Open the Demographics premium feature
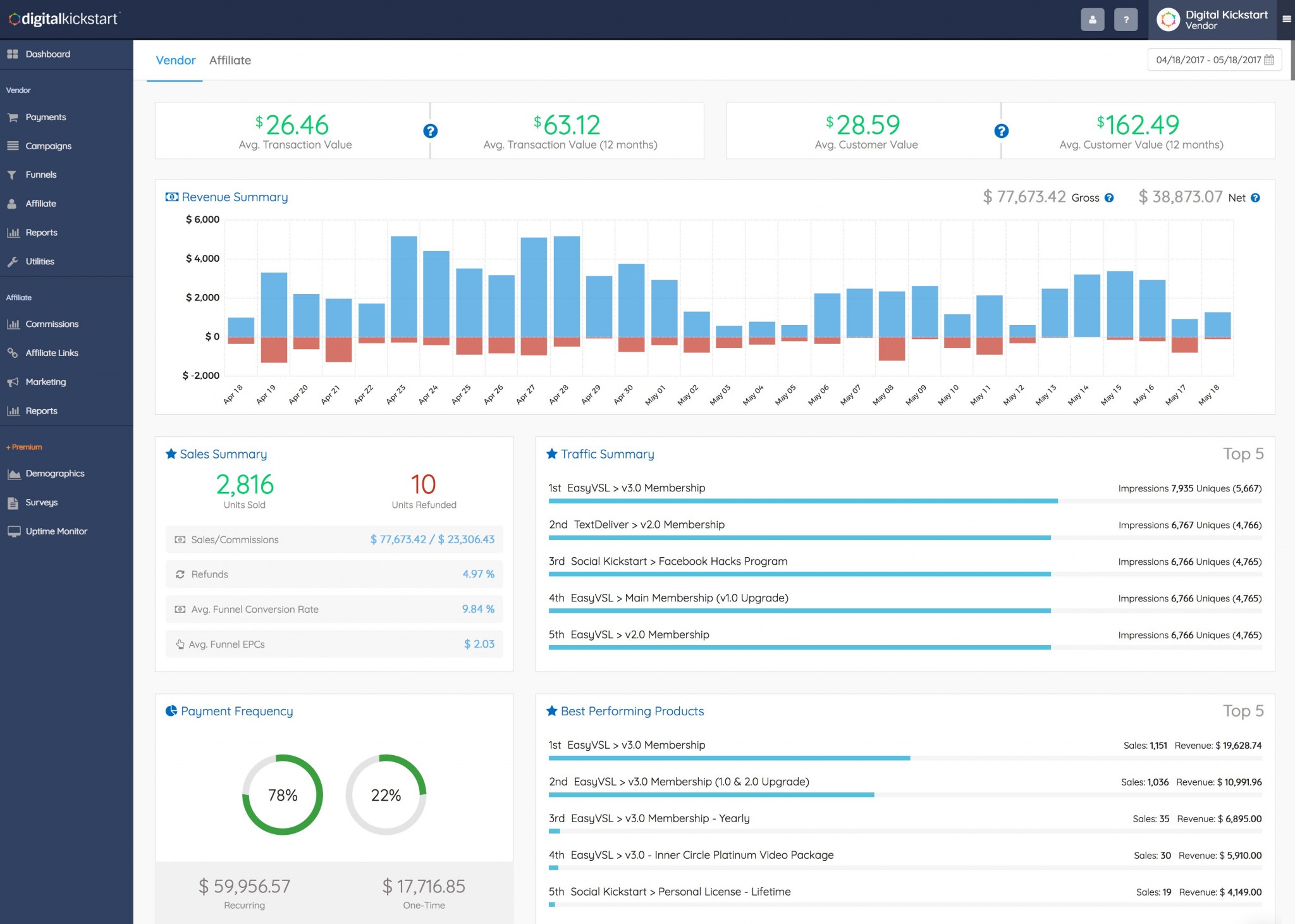 pyautogui.click(x=55, y=473)
